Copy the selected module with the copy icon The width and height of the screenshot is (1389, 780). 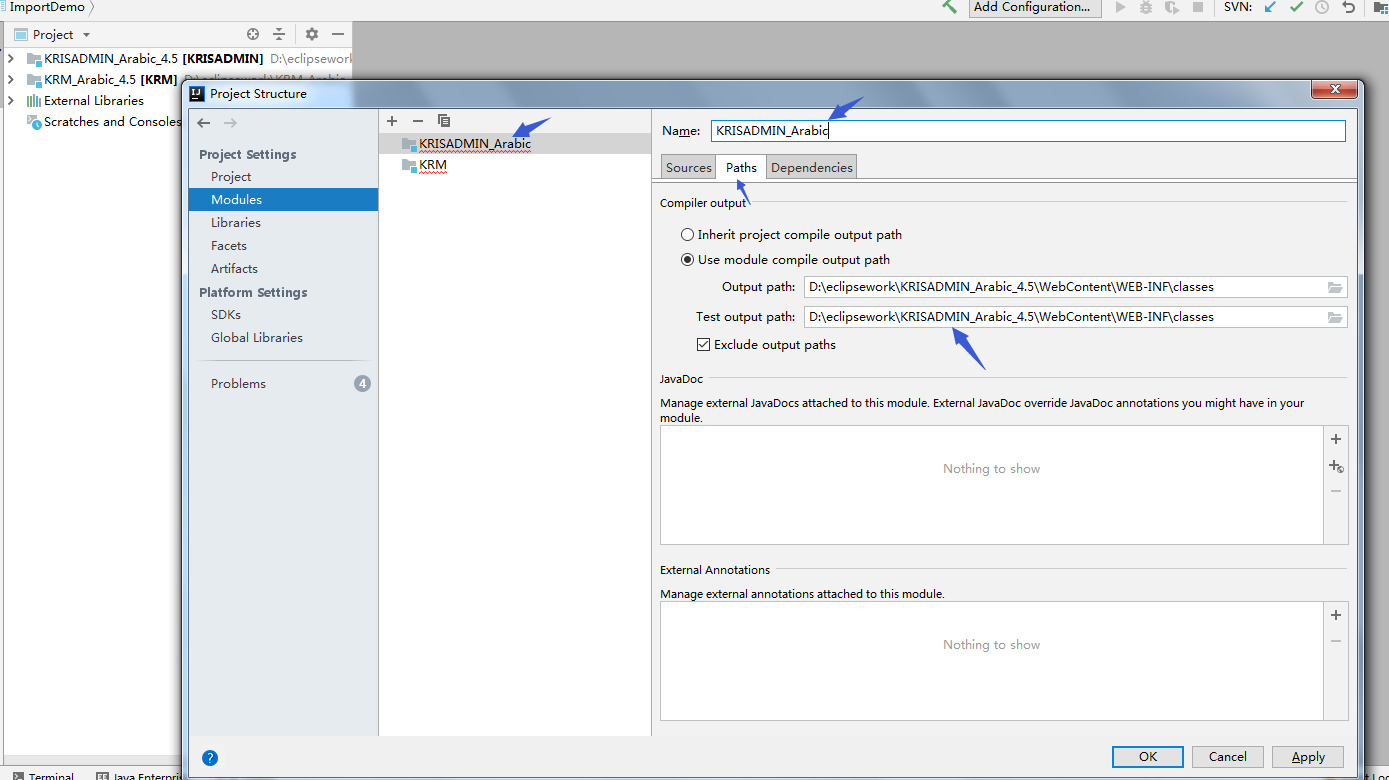[x=444, y=121]
